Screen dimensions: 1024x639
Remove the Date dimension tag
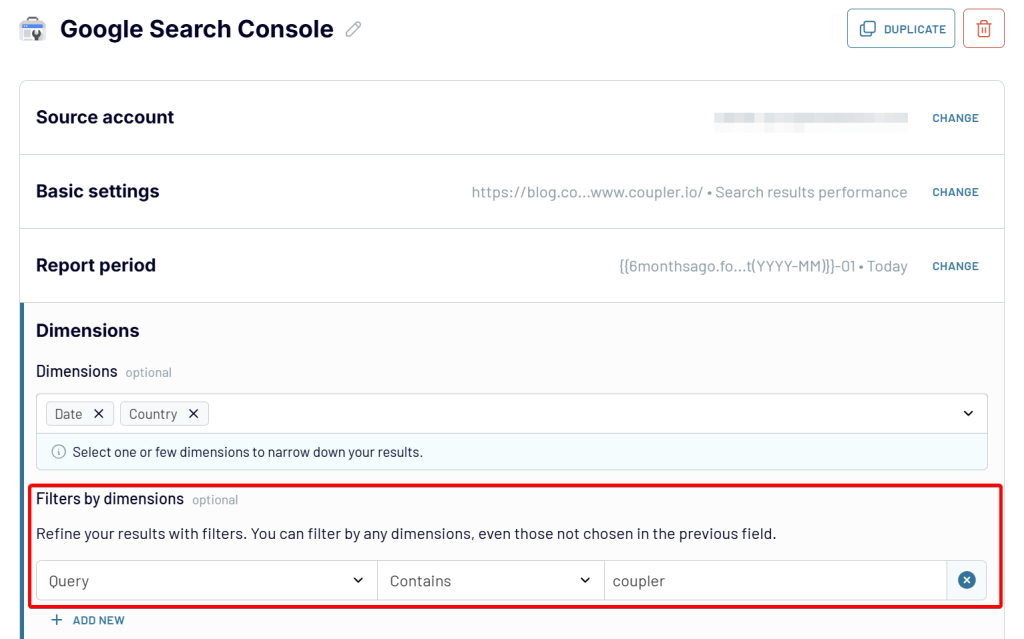tap(99, 414)
